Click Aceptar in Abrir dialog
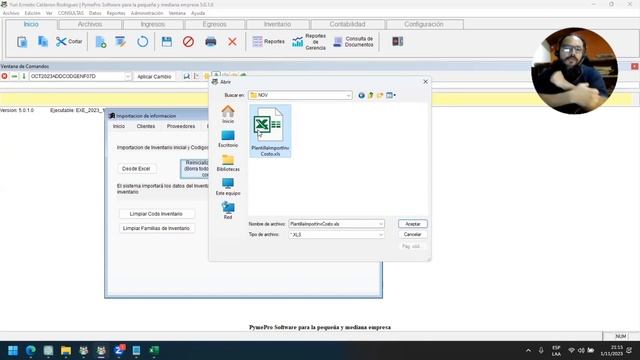The height and width of the screenshot is (360, 640). click(x=413, y=224)
